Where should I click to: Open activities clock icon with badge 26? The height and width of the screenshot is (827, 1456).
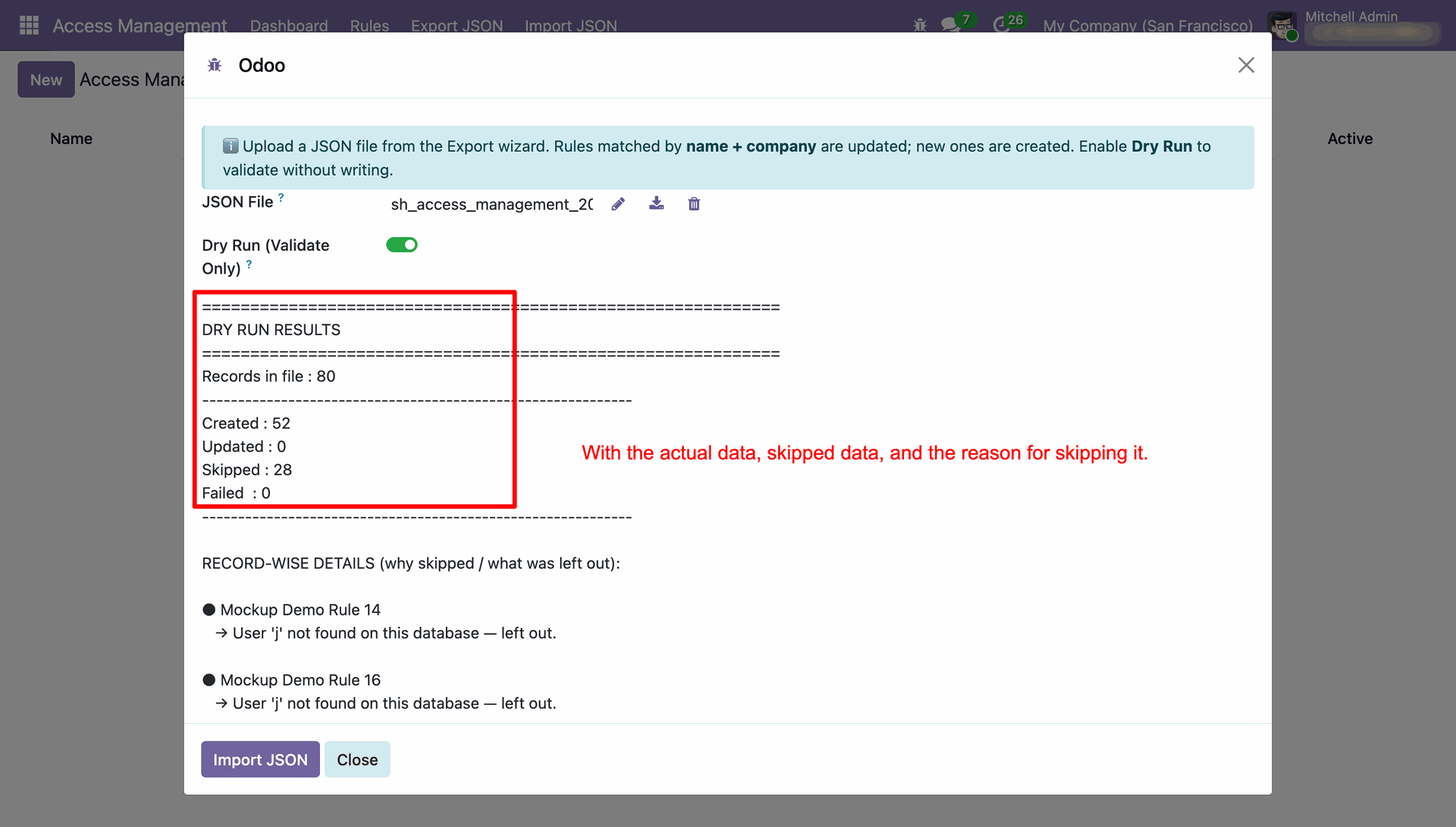1001,25
